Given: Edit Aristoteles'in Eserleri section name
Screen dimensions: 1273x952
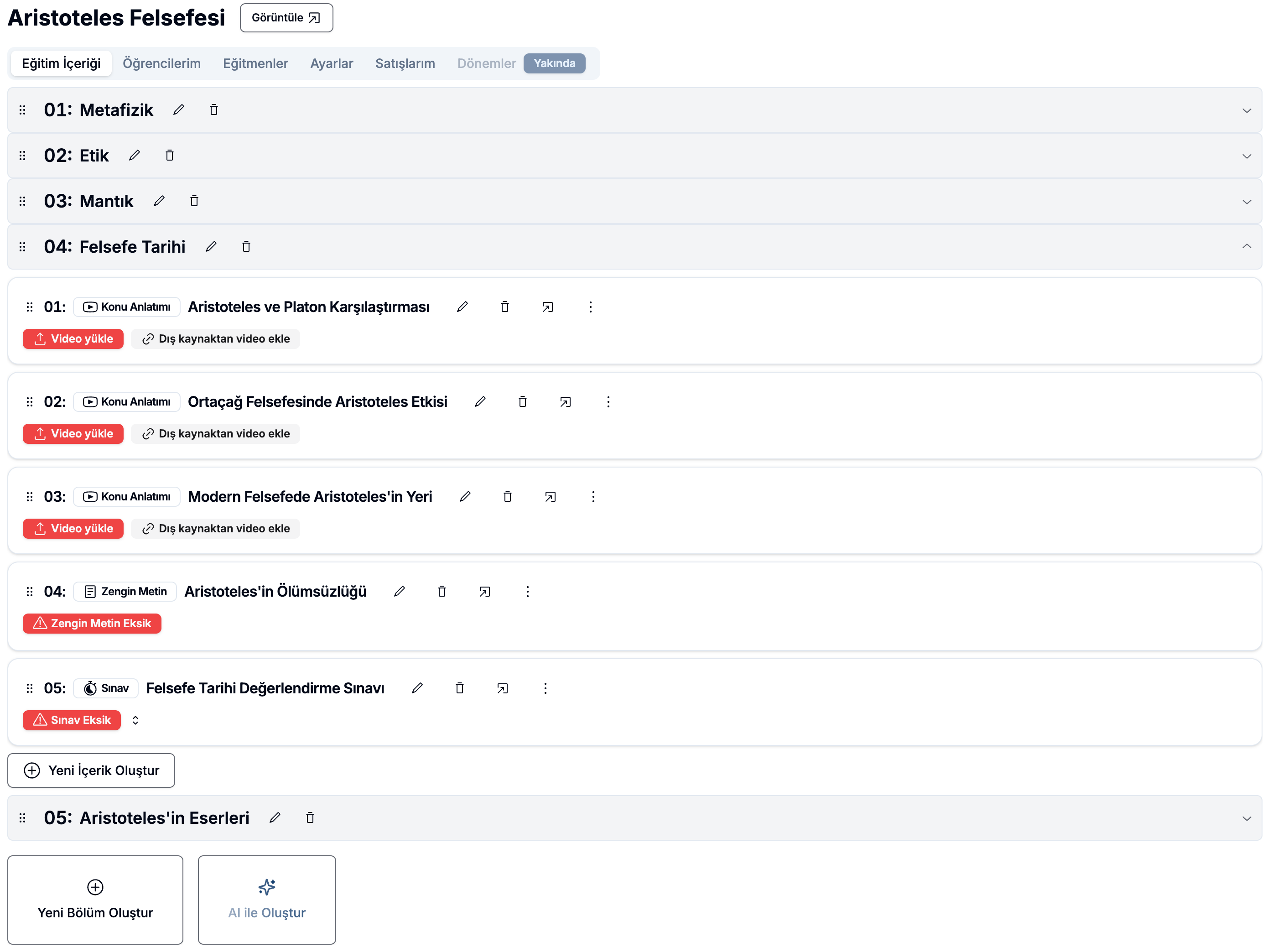Looking at the screenshot, I should click(275, 818).
